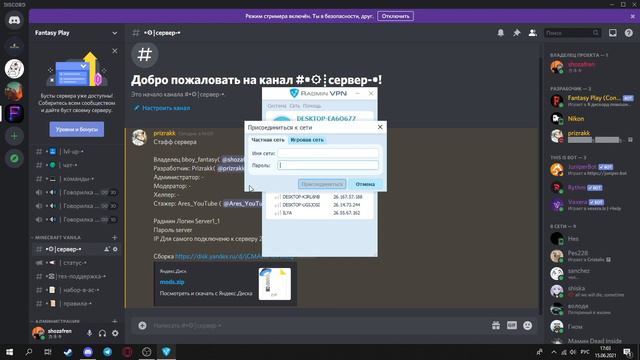Open the тех-поддержка channel

[76, 276]
